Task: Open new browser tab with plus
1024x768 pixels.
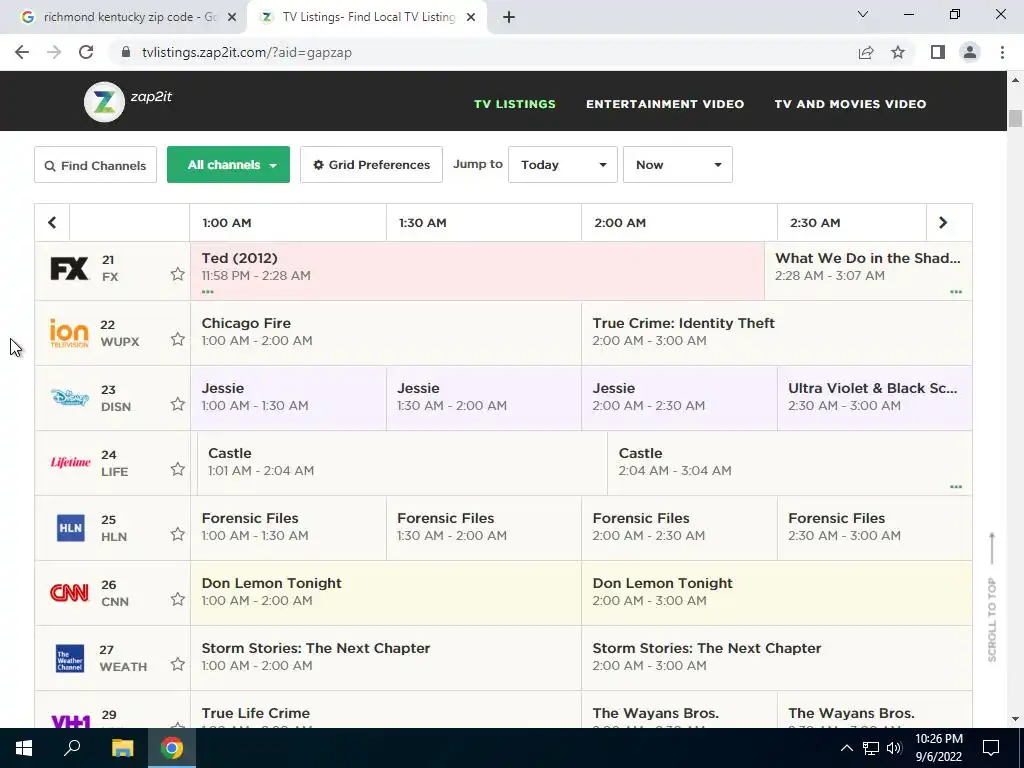Action: pos(509,18)
